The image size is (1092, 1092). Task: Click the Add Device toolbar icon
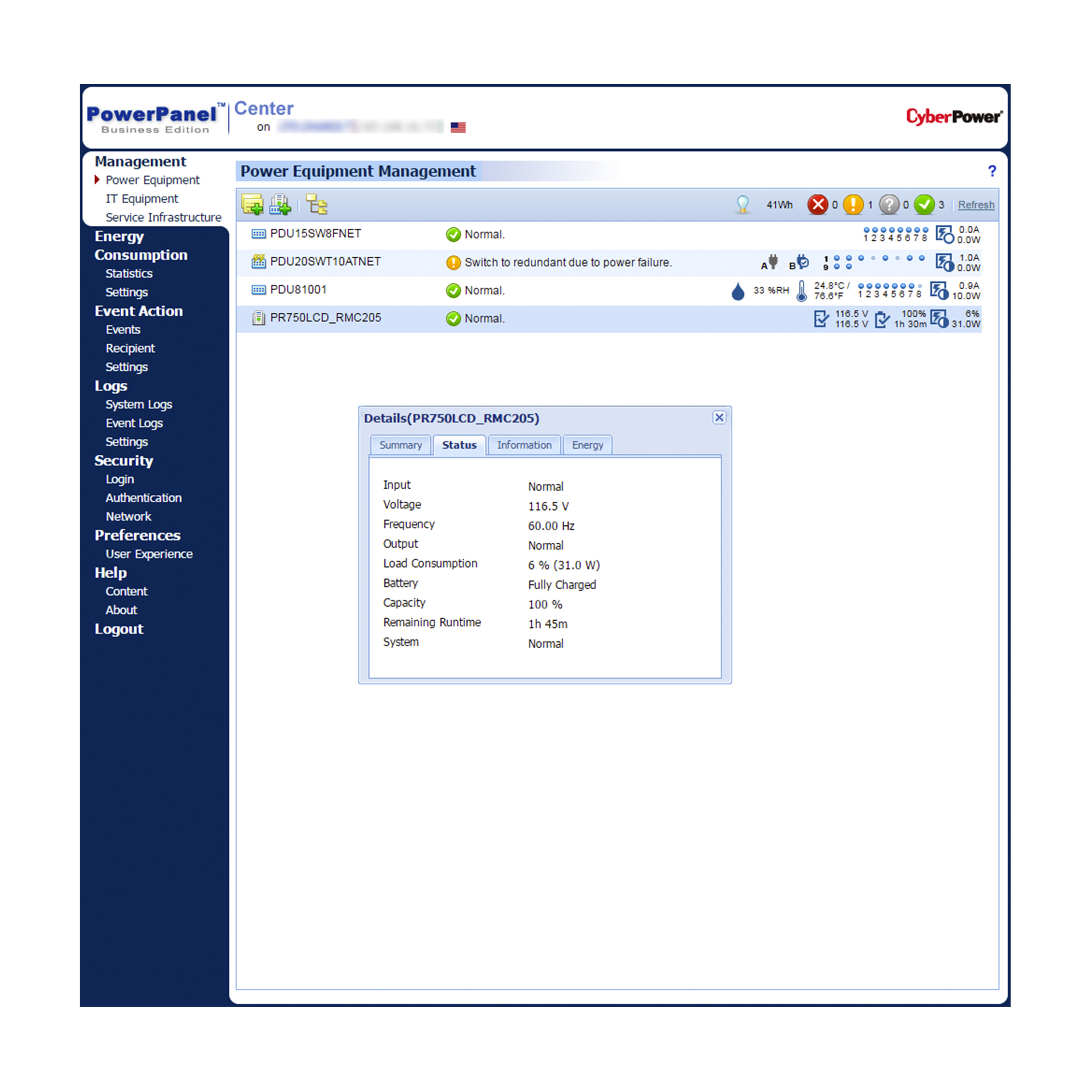tap(280, 205)
